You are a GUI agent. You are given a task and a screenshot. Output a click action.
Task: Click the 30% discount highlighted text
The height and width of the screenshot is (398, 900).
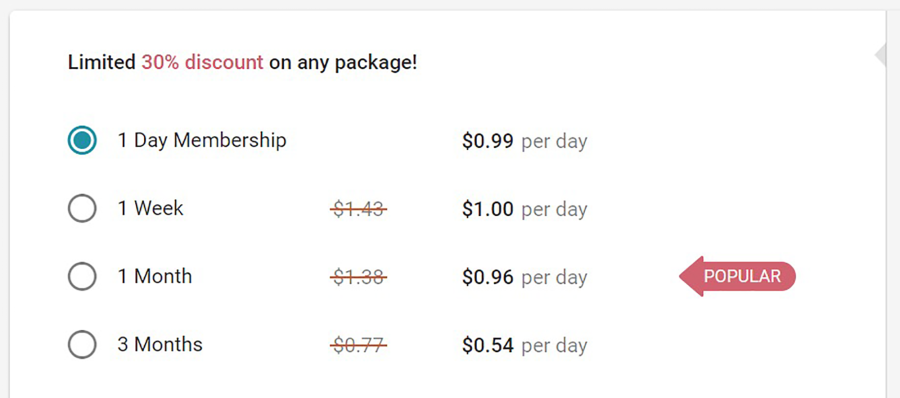click(203, 62)
